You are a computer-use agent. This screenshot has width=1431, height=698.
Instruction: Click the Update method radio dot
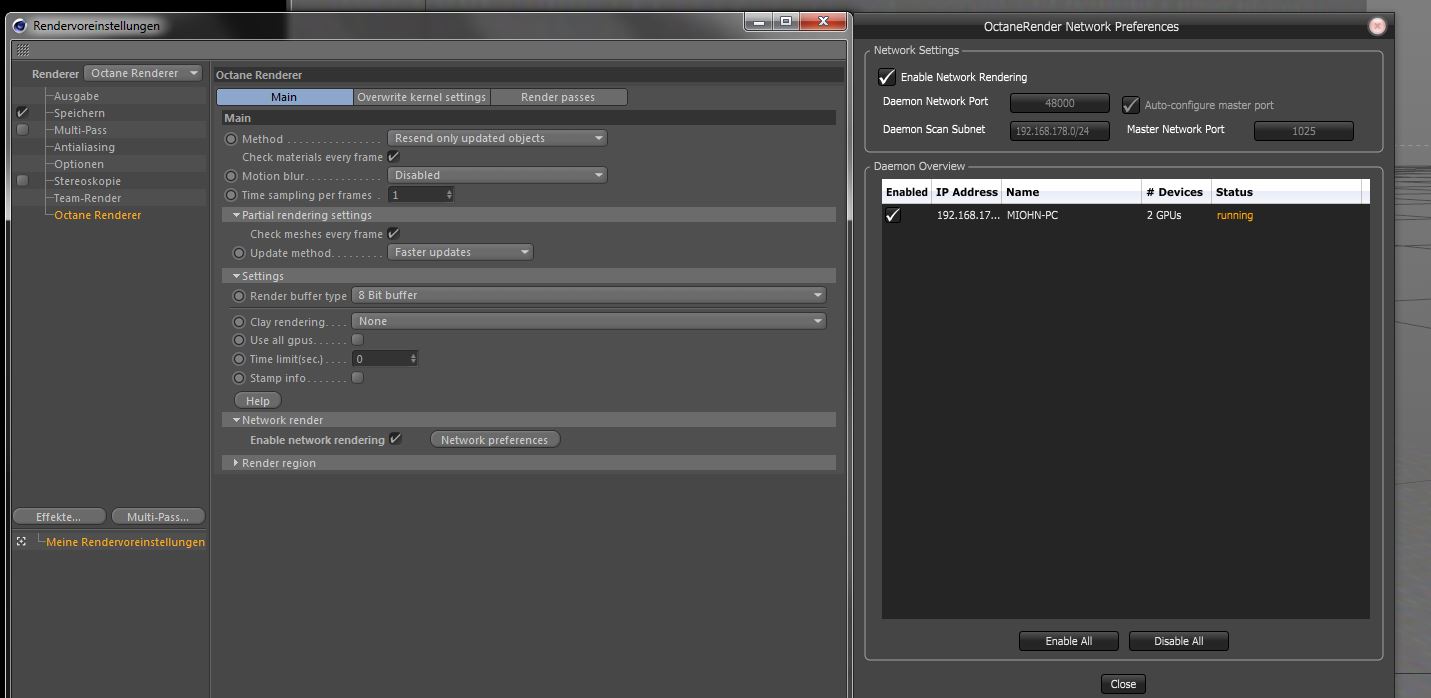(x=239, y=253)
